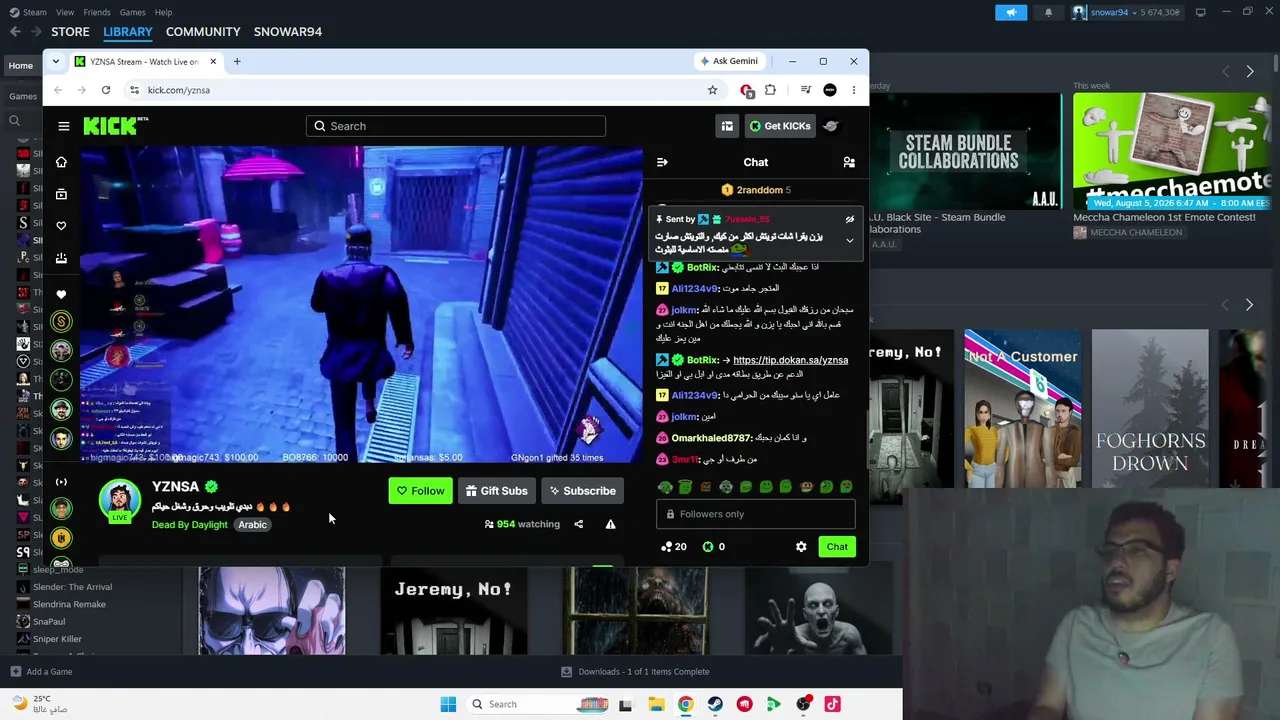Open Chrome media control icon
Viewport: 1280px width, 720px height.
pyautogui.click(x=805, y=90)
